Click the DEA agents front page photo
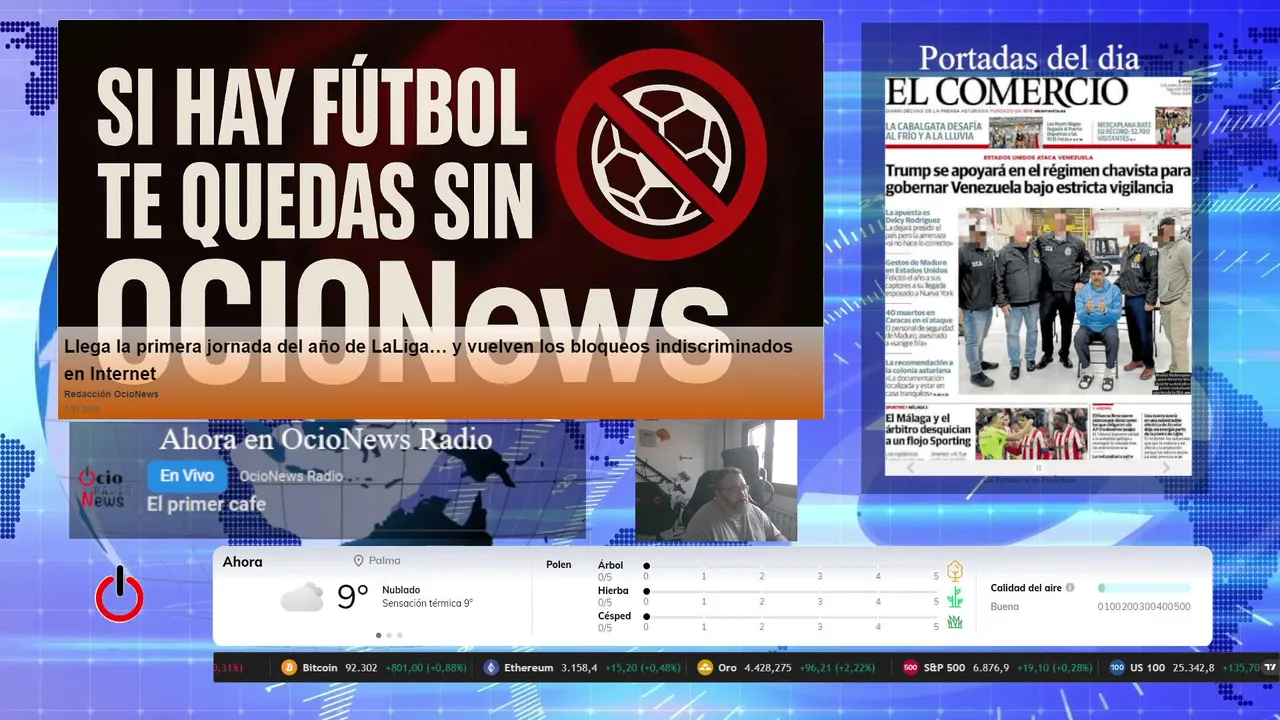This screenshot has width=1280, height=720. (1074, 300)
